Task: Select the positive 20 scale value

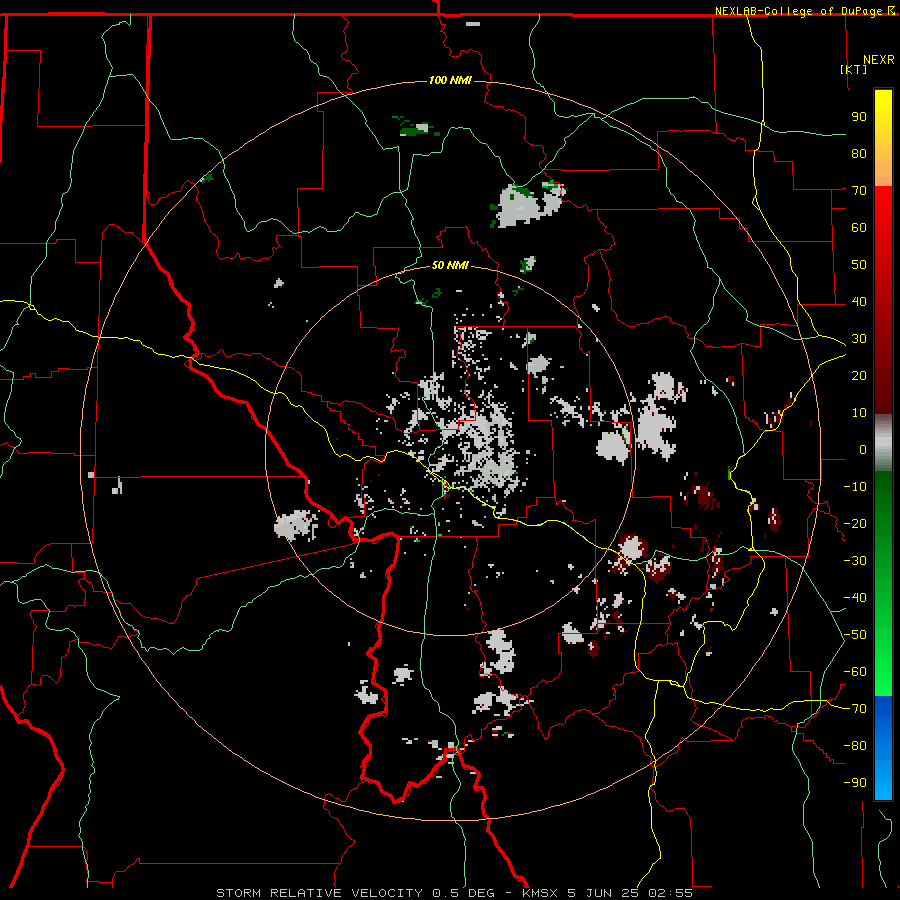Action: 859,375
